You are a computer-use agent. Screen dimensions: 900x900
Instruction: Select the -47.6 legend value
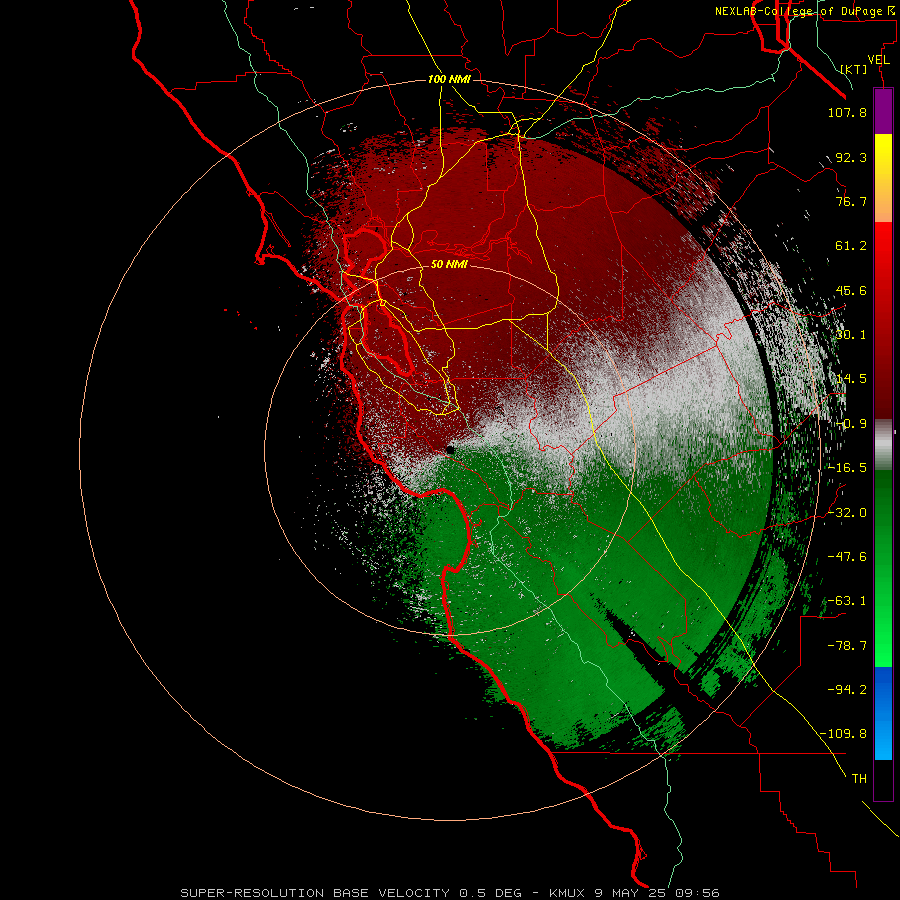pos(847,557)
